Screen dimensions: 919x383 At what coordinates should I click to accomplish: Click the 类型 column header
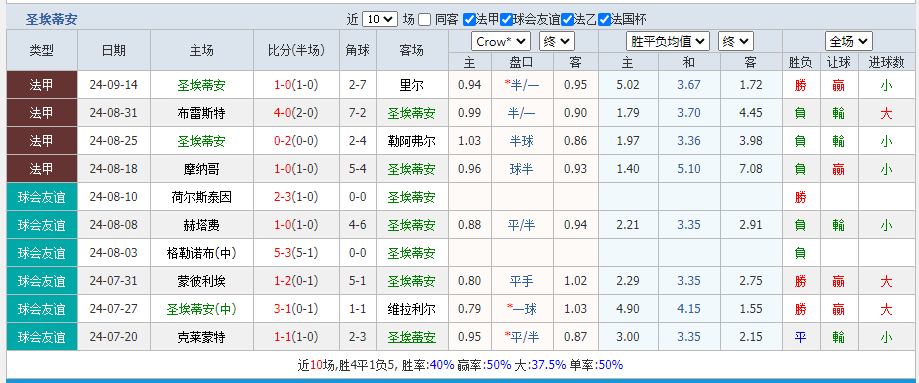pos(42,50)
